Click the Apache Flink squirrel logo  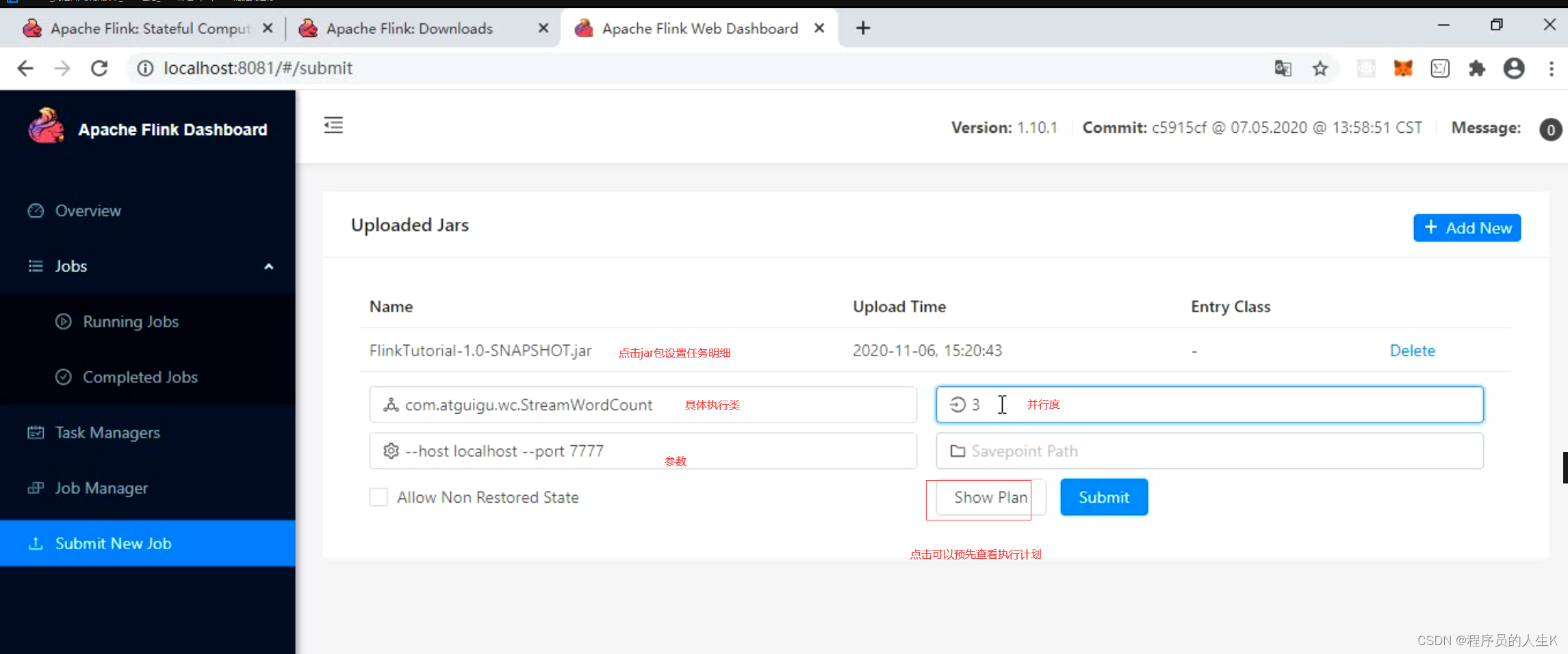(46, 127)
